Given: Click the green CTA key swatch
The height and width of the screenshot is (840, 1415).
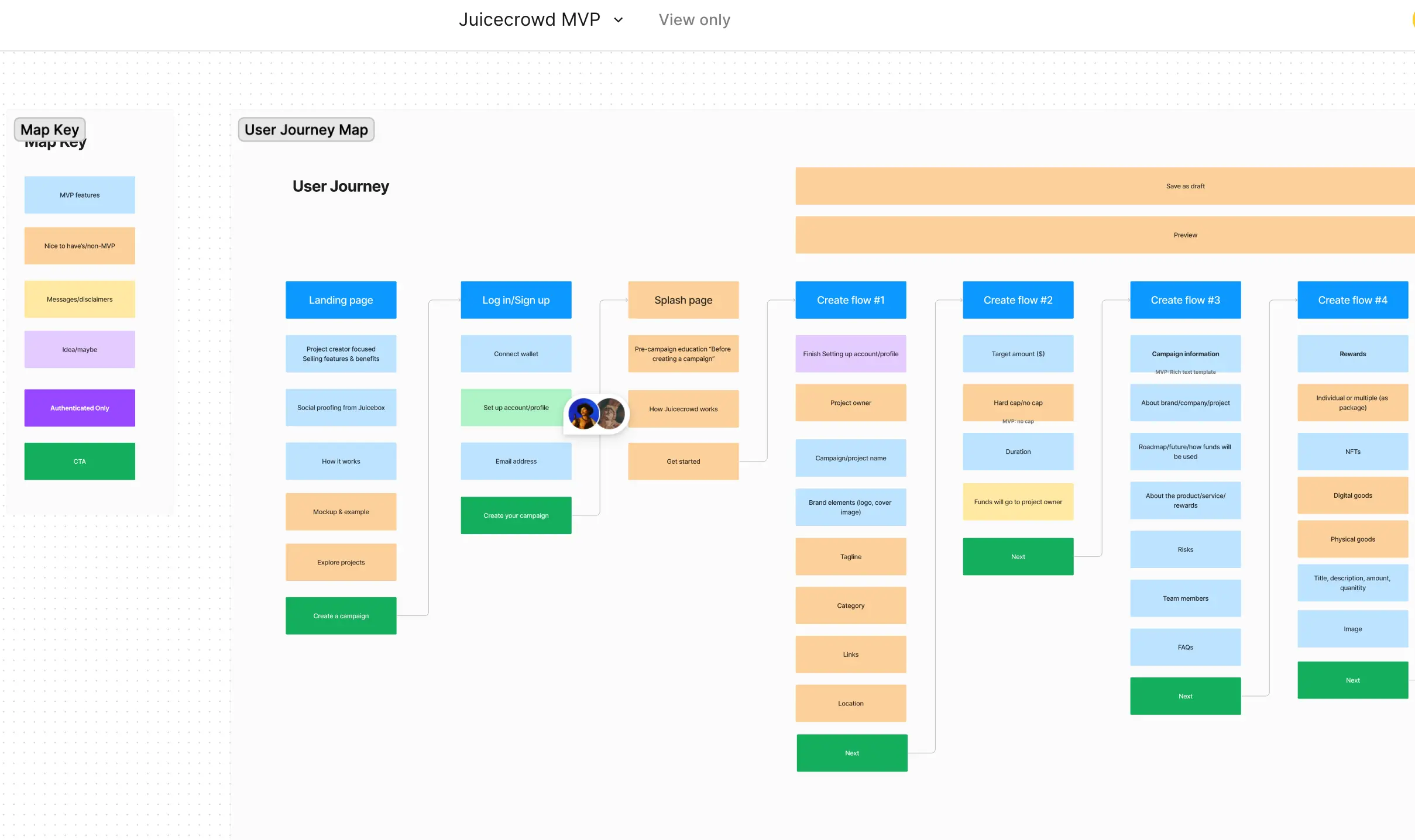Looking at the screenshot, I should (x=80, y=462).
